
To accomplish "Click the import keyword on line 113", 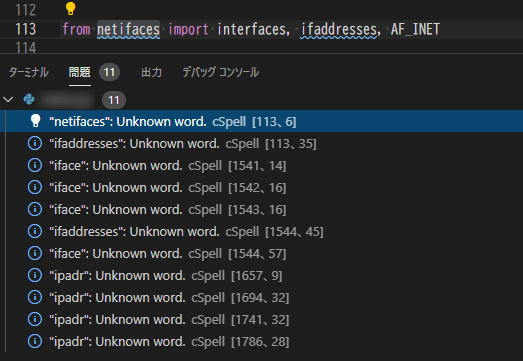I will click(188, 29).
